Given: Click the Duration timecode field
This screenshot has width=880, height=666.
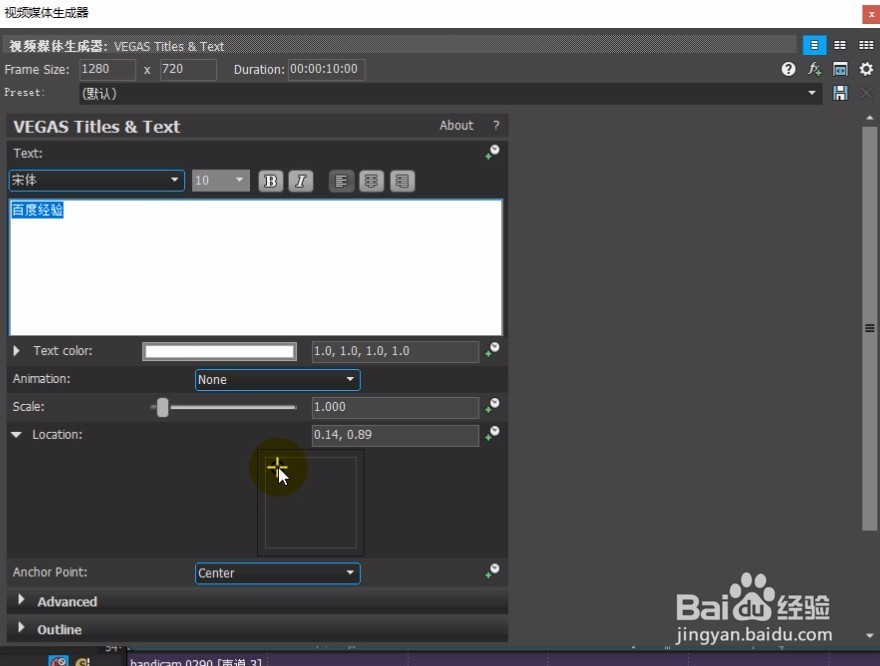Looking at the screenshot, I should click(x=327, y=70).
